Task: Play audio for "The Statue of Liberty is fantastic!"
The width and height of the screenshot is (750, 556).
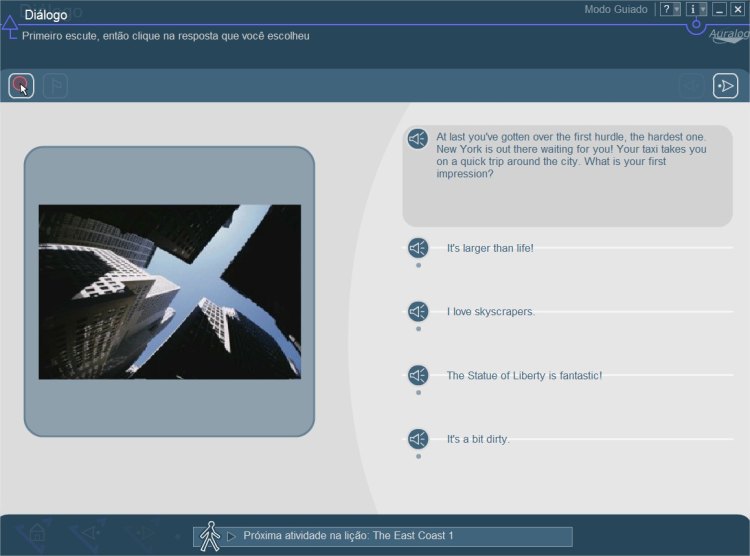Action: pyautogui.click(x=418, y=375)
